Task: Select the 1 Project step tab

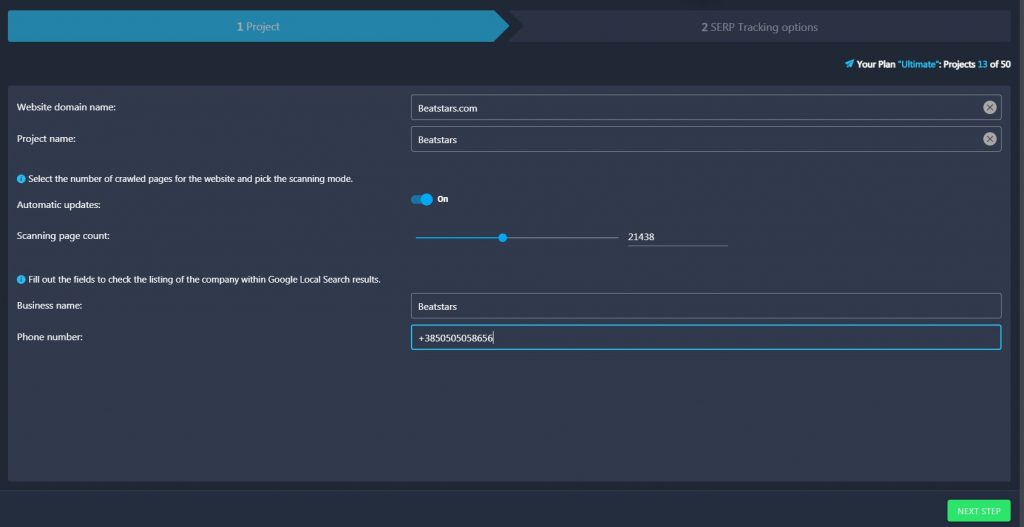Action: 258,27
